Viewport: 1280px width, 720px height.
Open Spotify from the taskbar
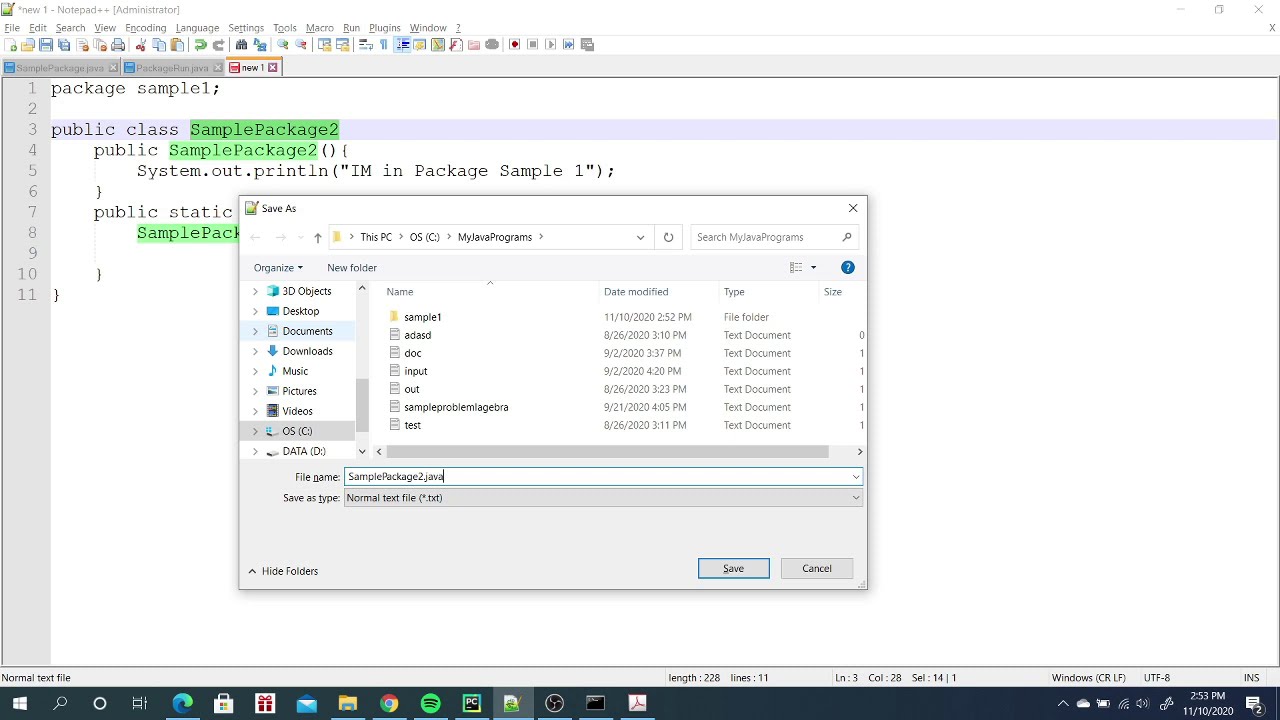pos(430,704)
